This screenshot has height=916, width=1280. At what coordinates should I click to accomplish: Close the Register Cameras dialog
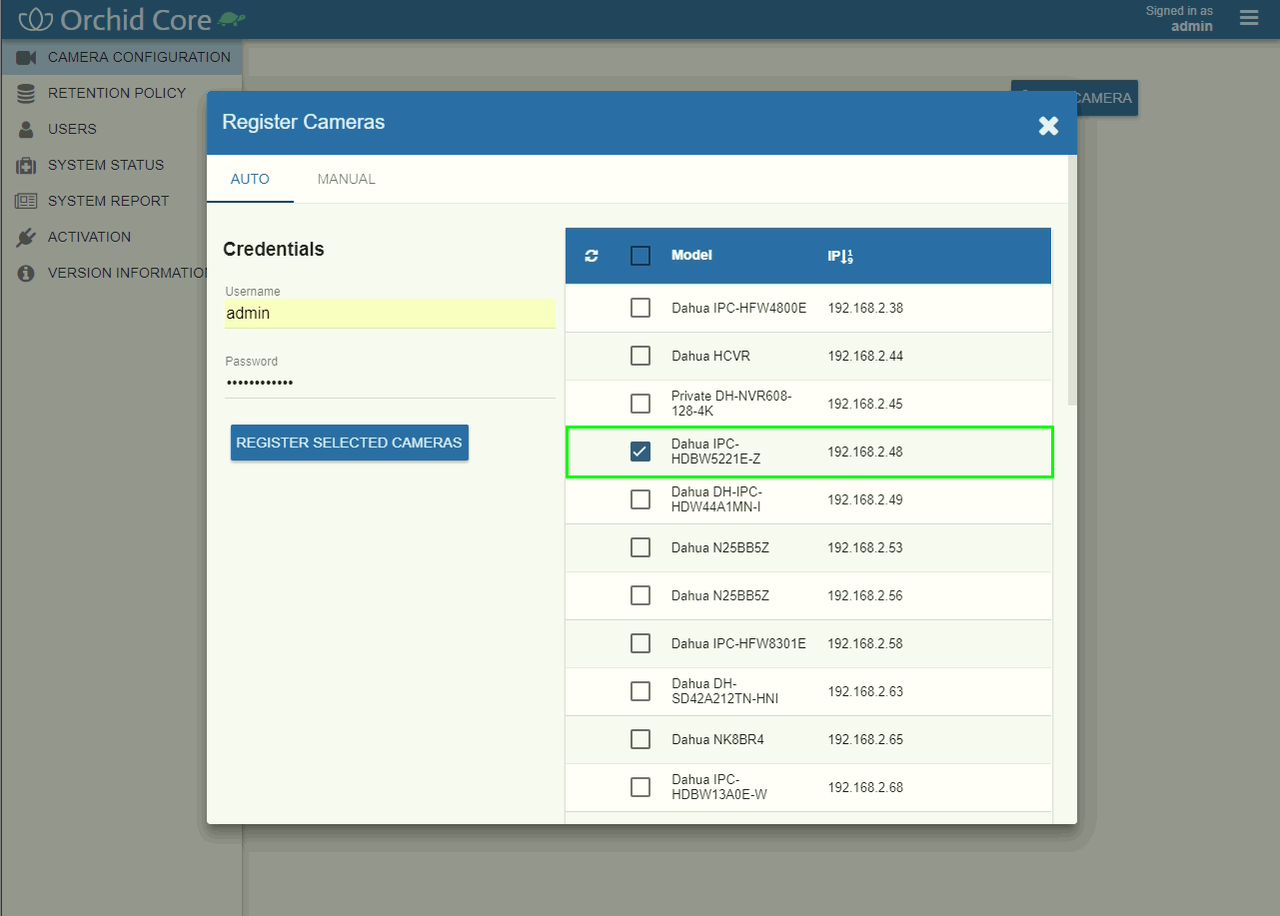(x=1048, y=125)
